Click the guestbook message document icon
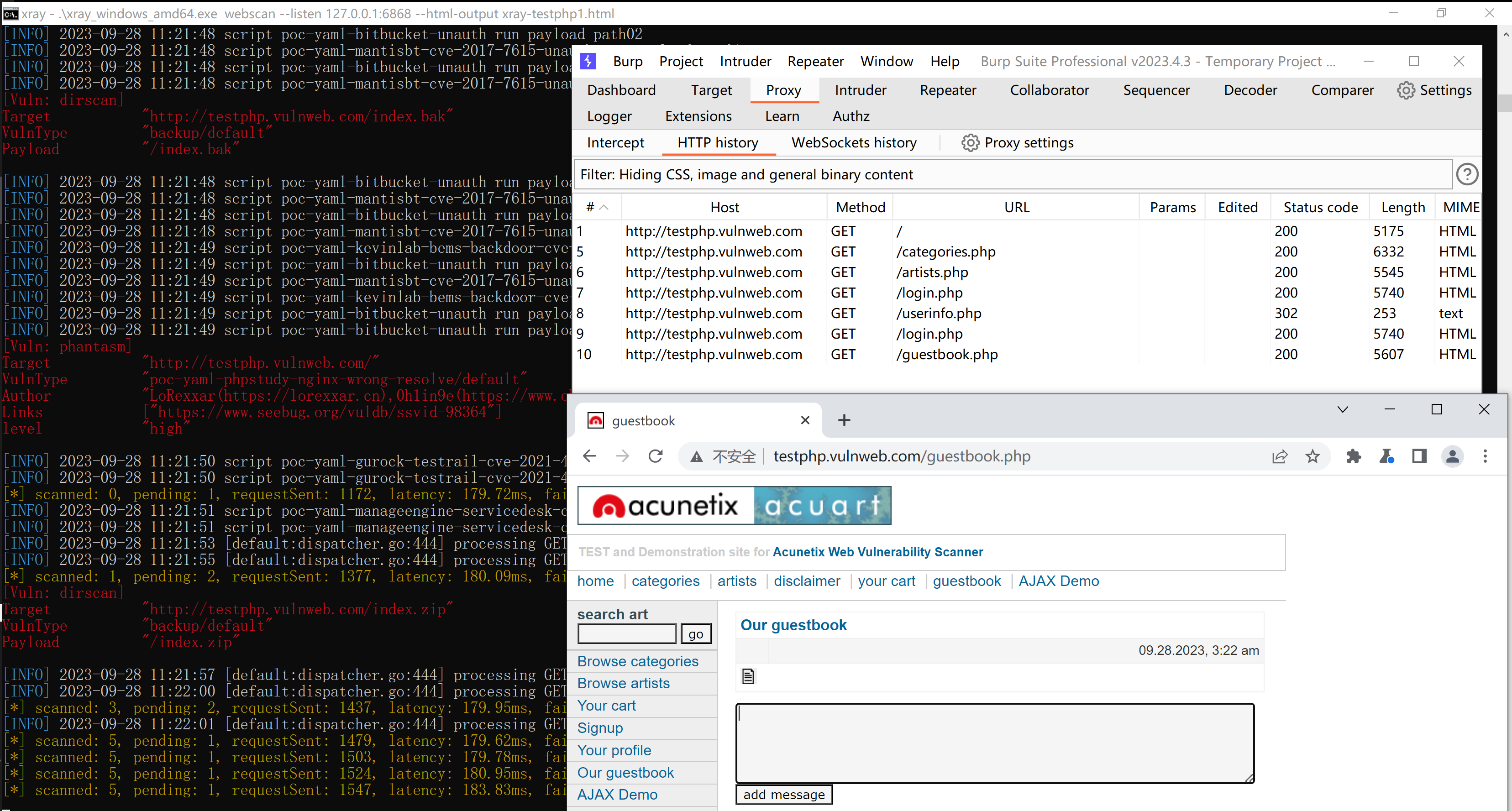 pos(748,677)
